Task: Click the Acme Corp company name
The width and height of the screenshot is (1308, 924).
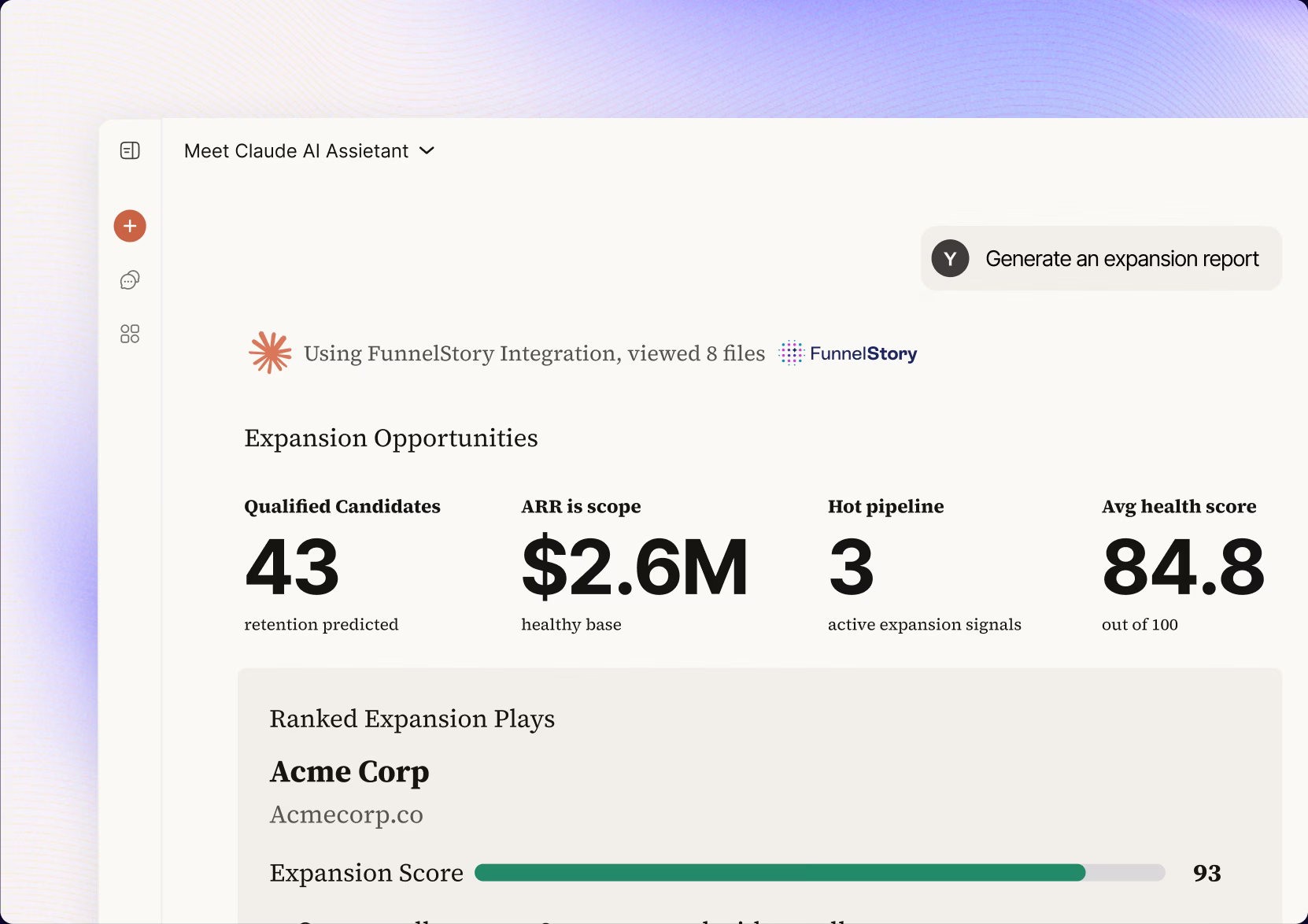Action: [349, 771]
